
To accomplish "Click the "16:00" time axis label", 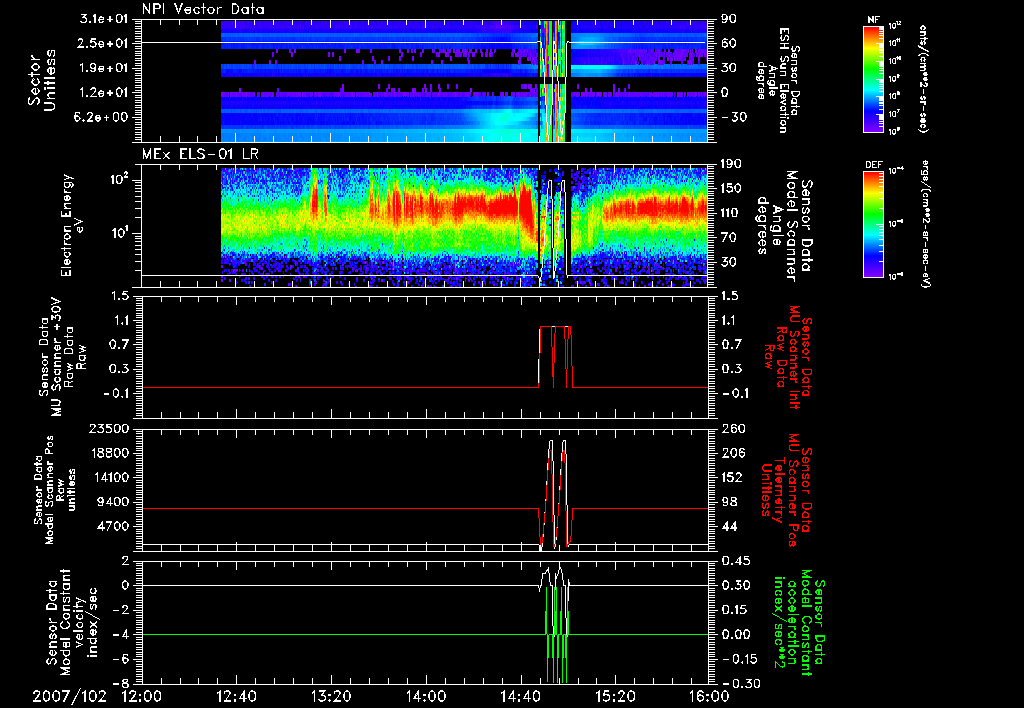I will point(709,697).
